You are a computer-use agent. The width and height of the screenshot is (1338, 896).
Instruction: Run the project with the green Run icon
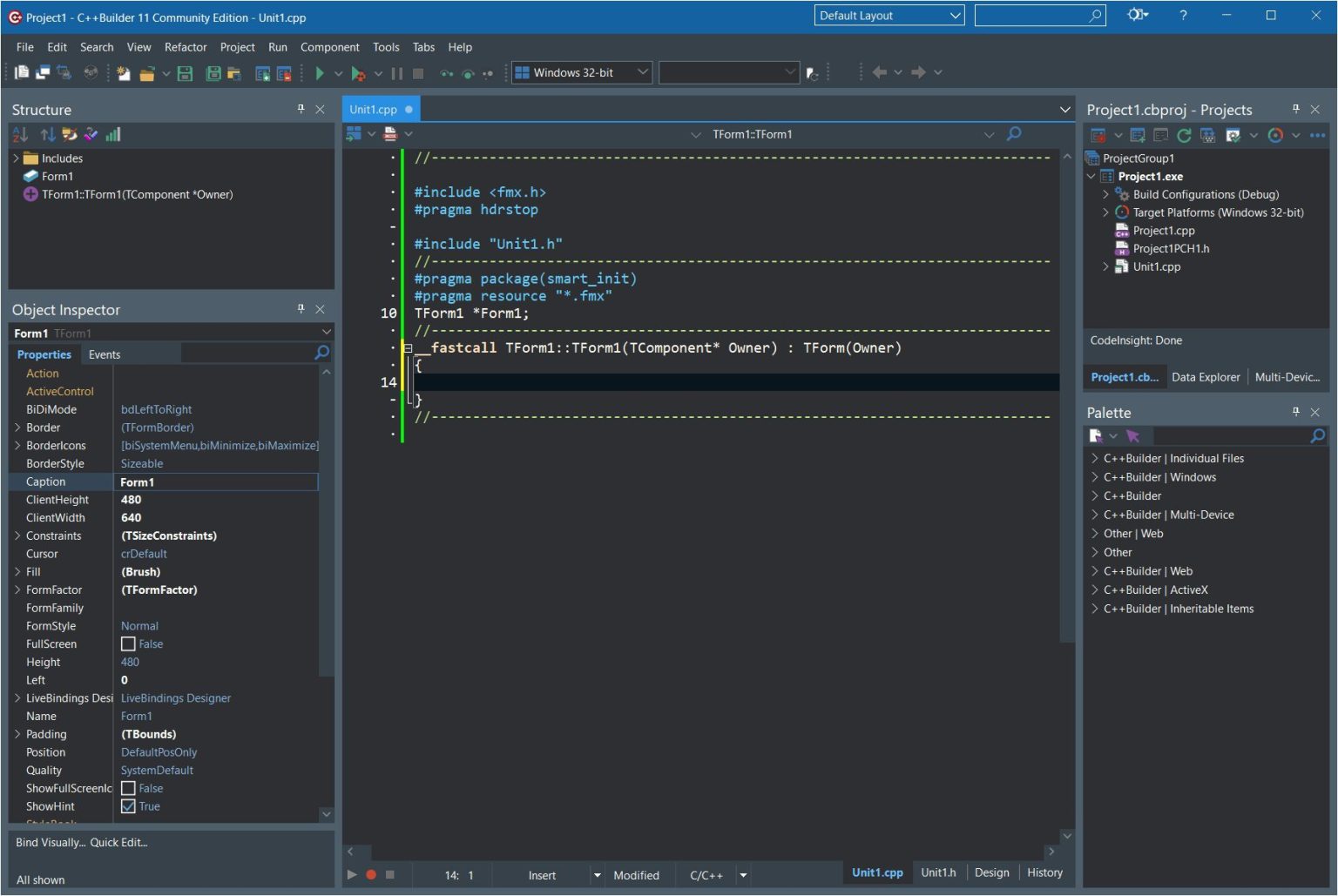point(320,73)
